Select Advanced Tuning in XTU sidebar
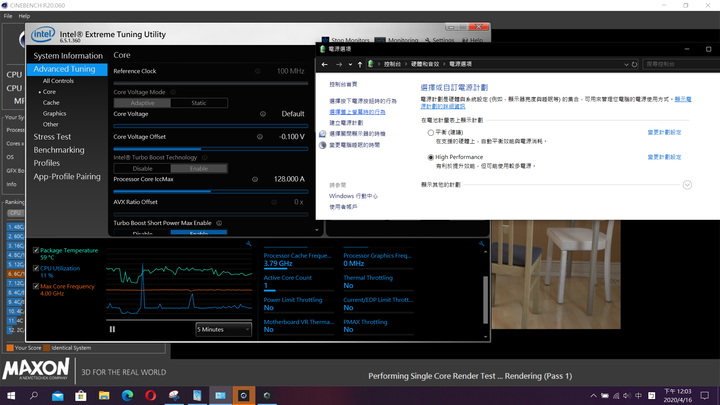 coord(67,69)
